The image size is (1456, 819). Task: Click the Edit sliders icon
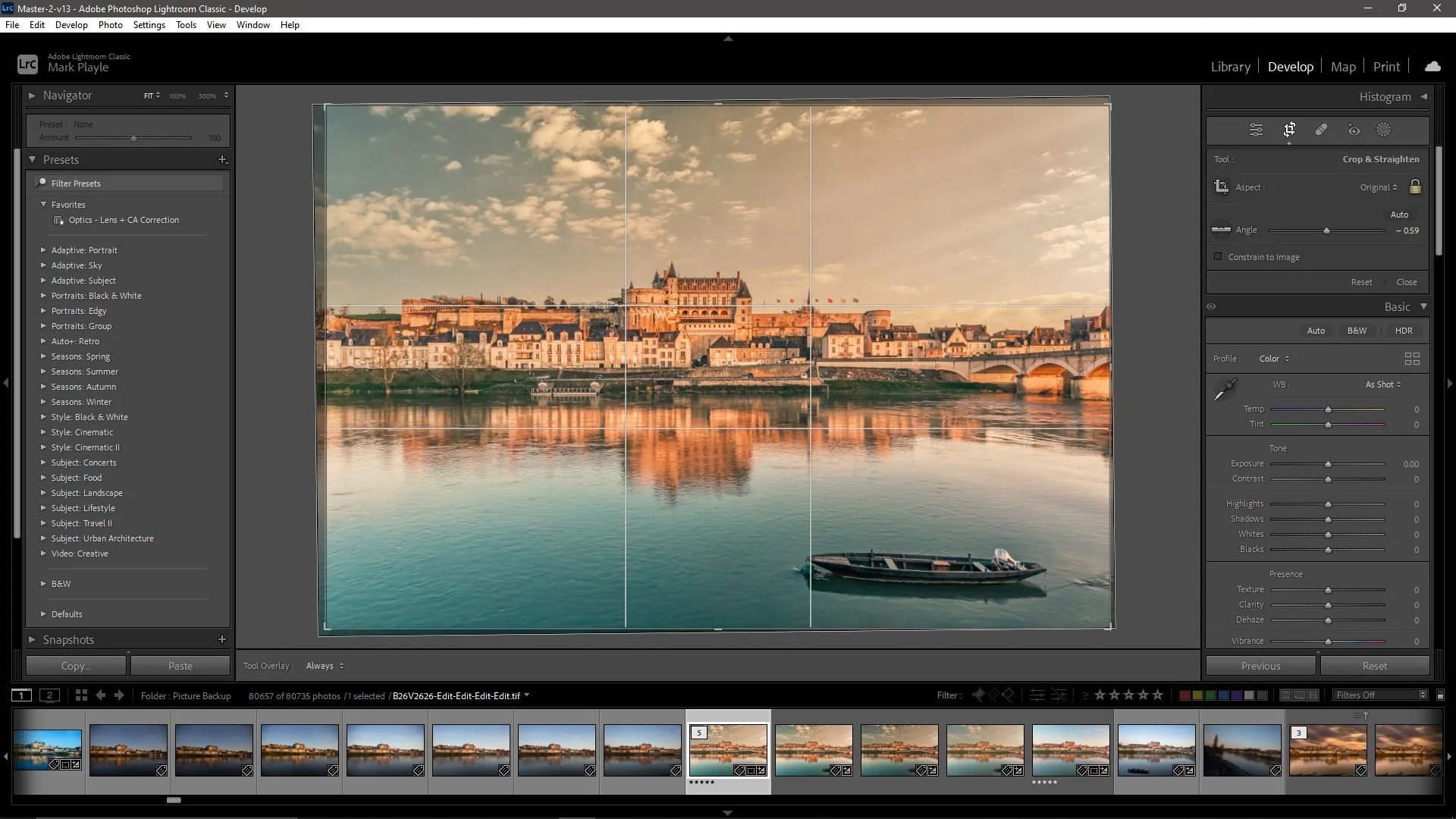coord(1256,130)
